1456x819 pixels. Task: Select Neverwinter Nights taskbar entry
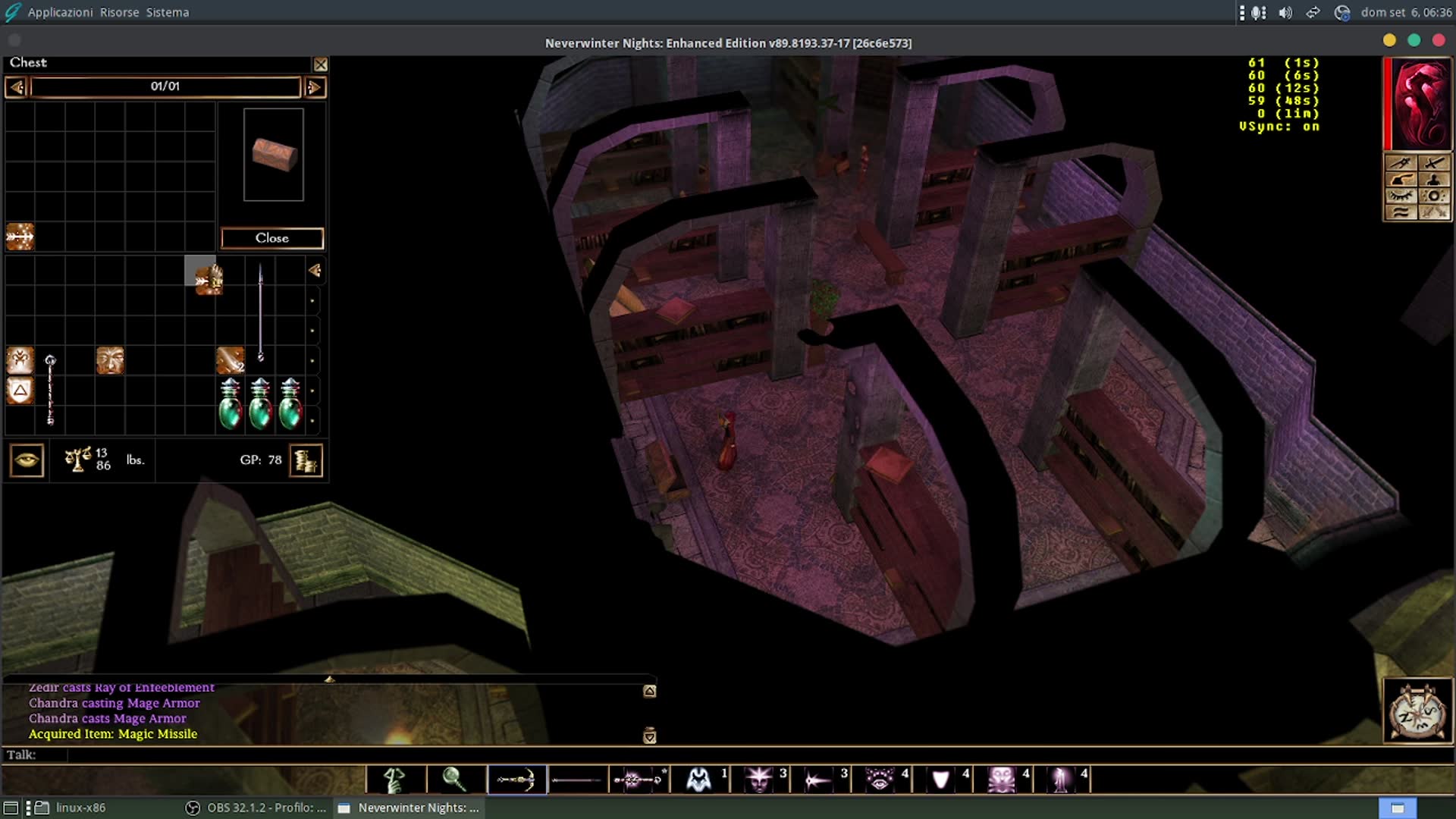pos(409,808)
